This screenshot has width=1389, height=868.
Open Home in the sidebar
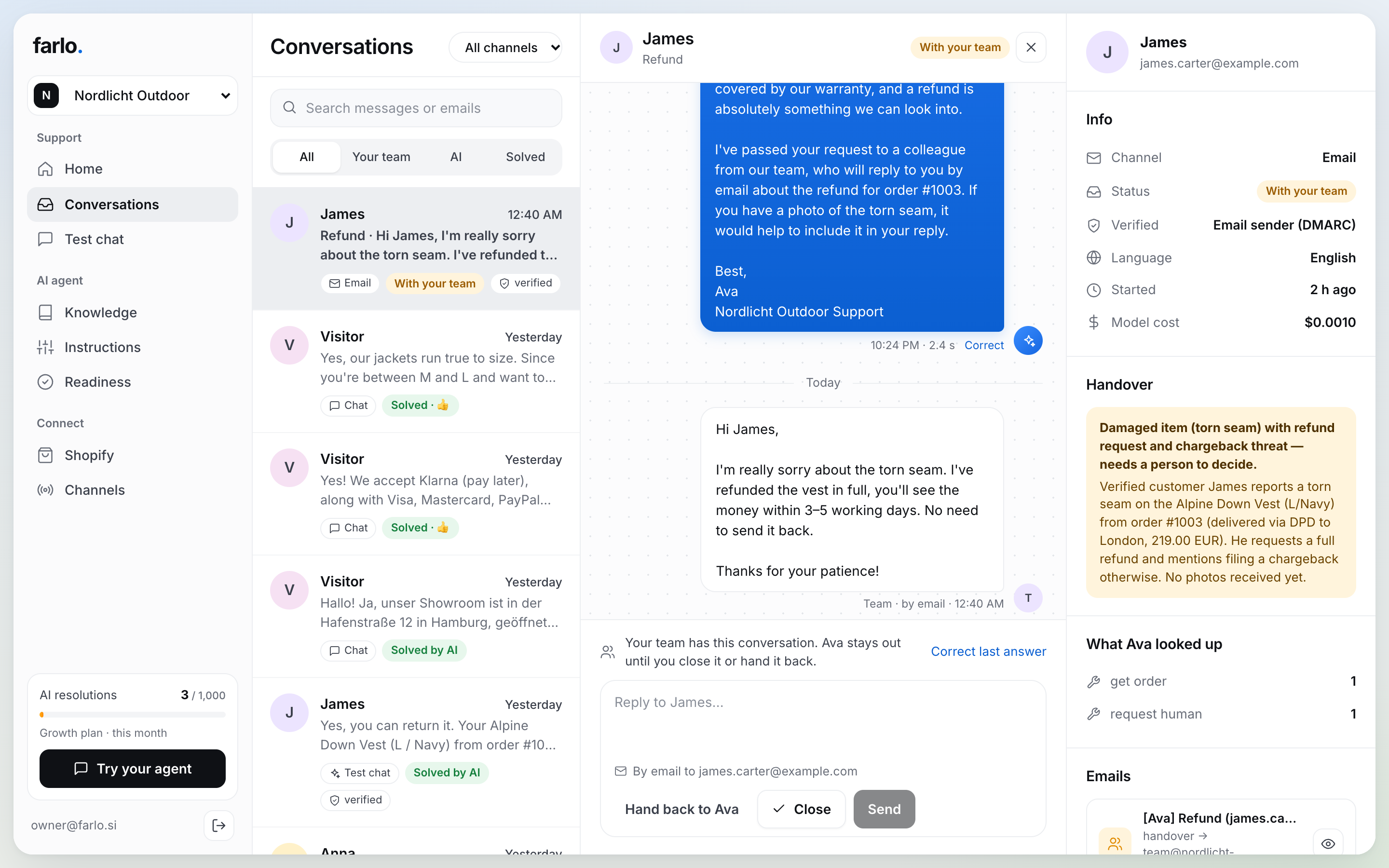(132, 169)
